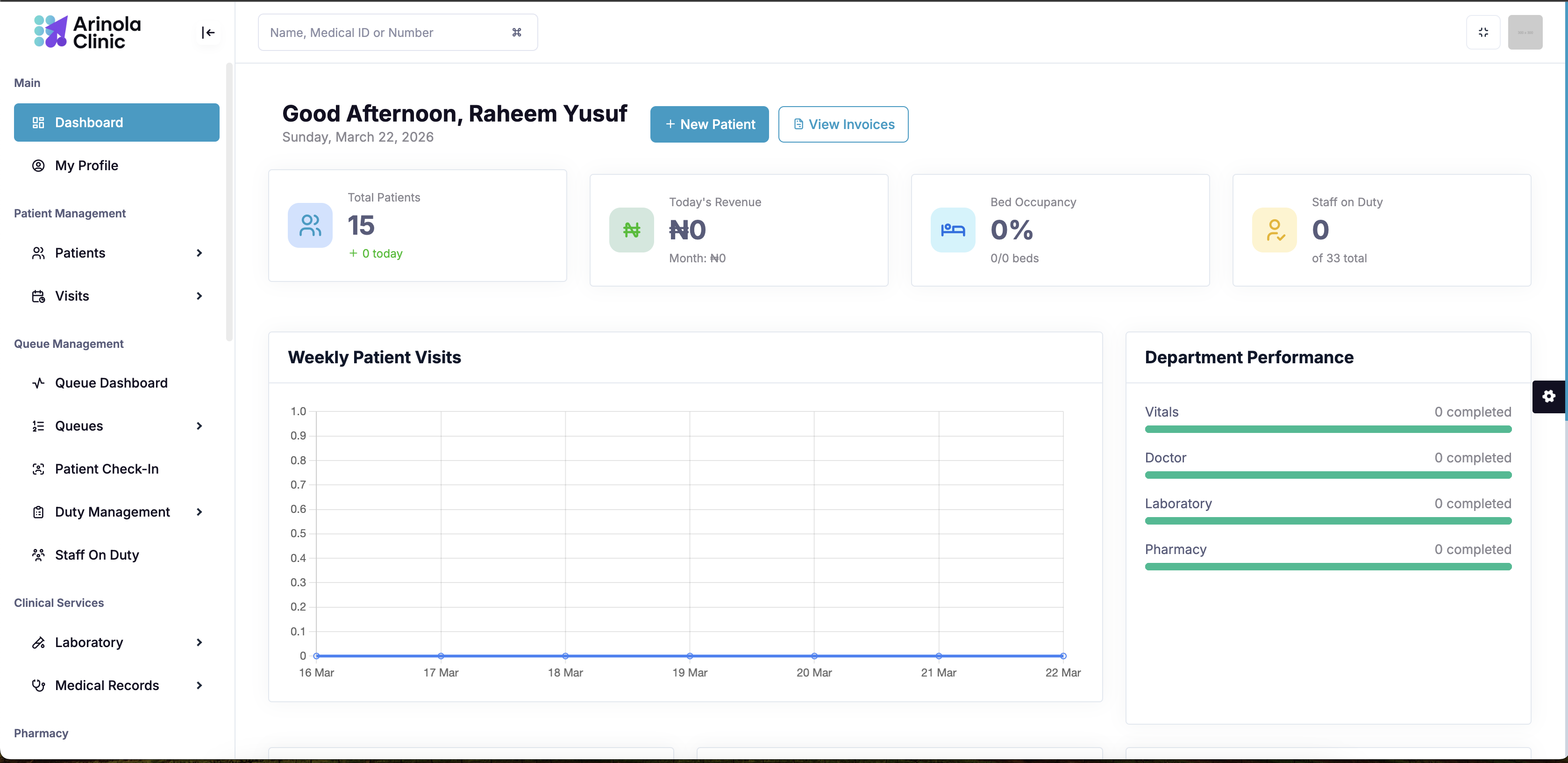Open the Visits menu item
Image resolution: width=1568 pixels, height=763 pixels.
pos(73,296)
